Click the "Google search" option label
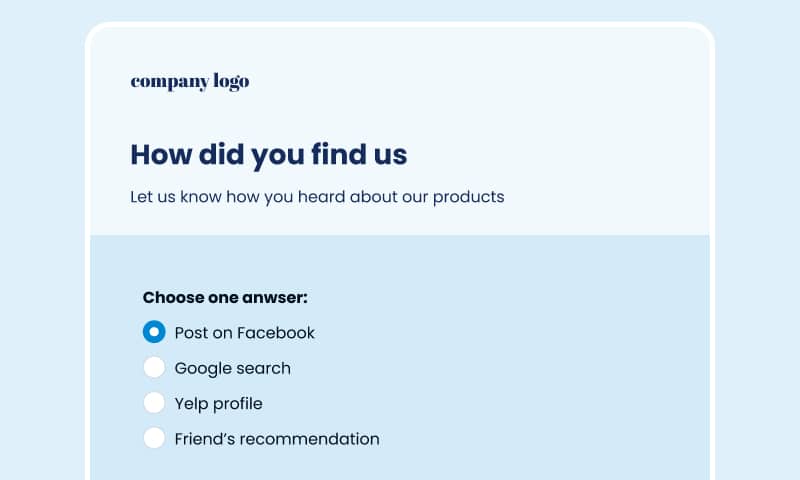Screen dimensions: 800x480 233,368
